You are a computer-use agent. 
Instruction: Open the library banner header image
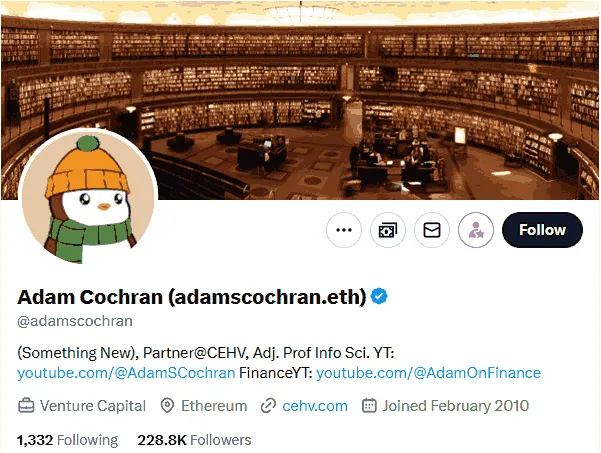300,100
